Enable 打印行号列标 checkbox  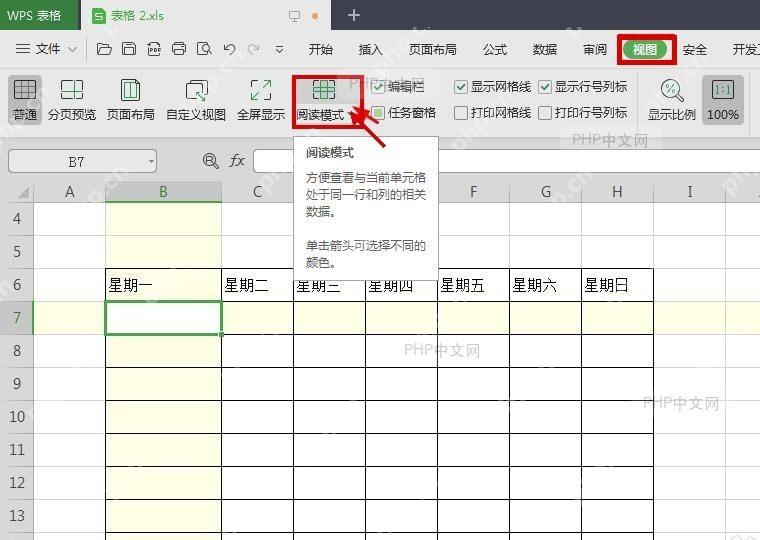545,113
